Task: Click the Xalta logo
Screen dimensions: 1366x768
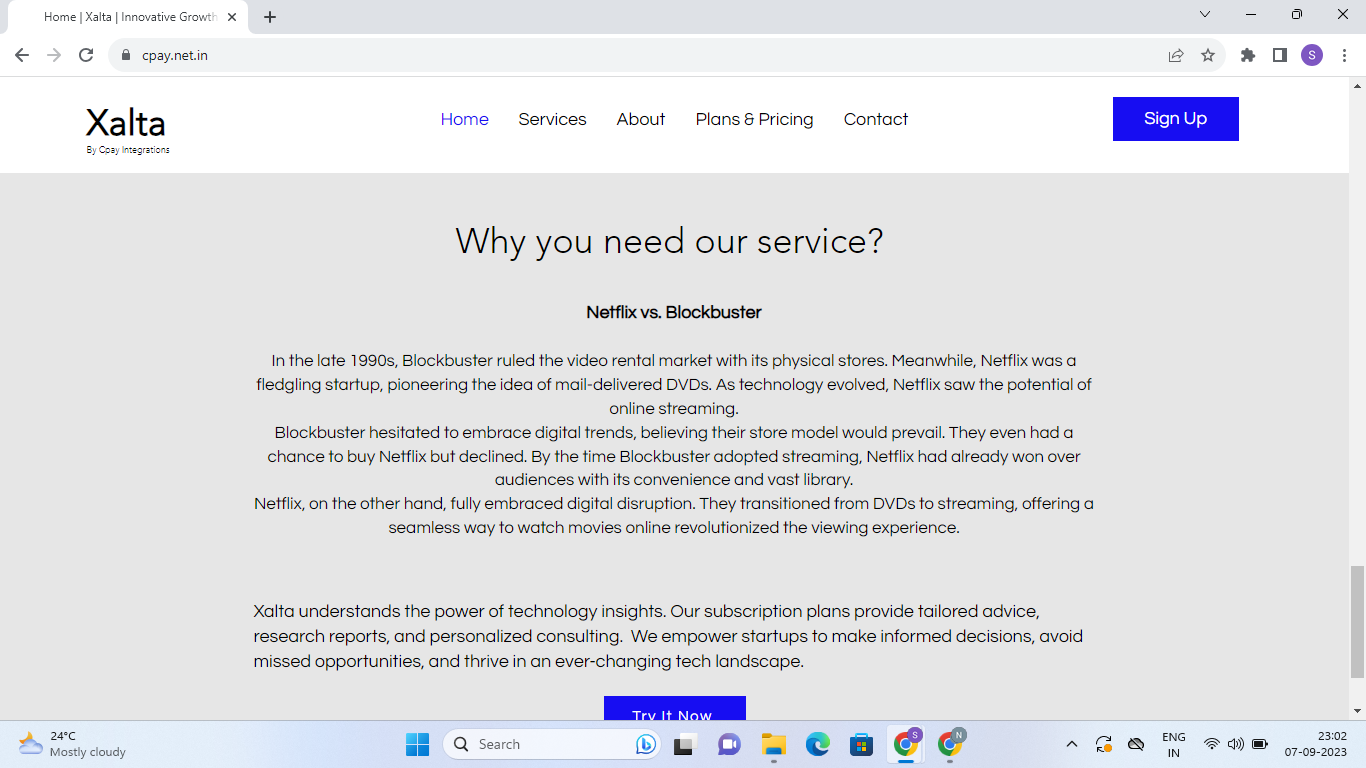Action: [x=126, y=123]
